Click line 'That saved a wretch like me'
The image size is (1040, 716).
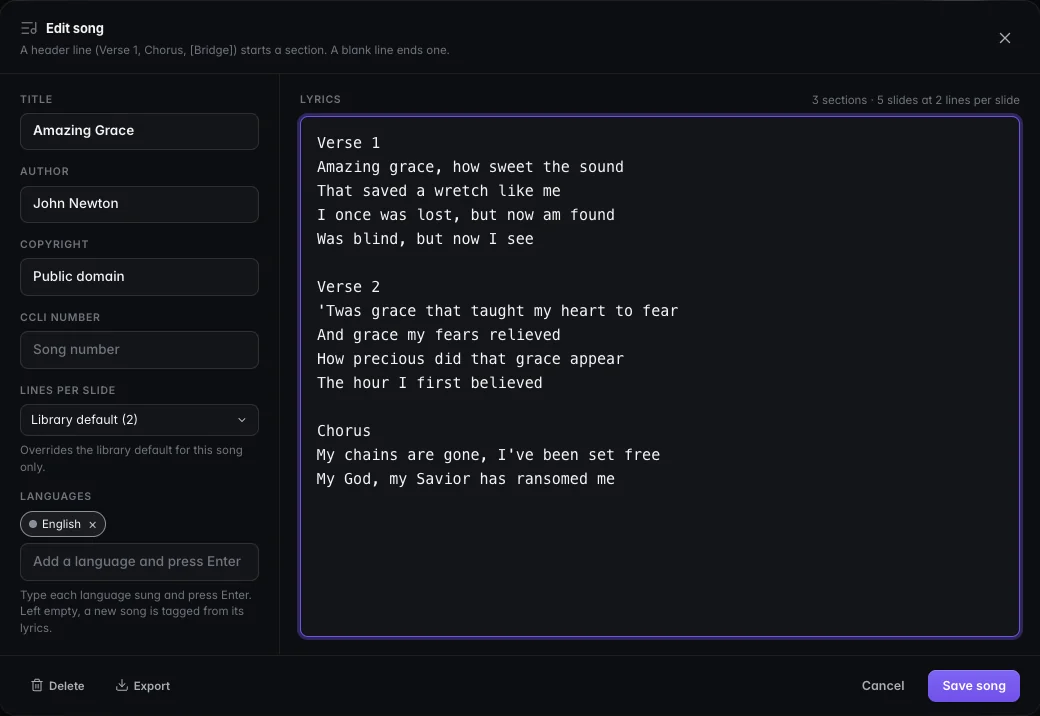click(x=438, y=191)
